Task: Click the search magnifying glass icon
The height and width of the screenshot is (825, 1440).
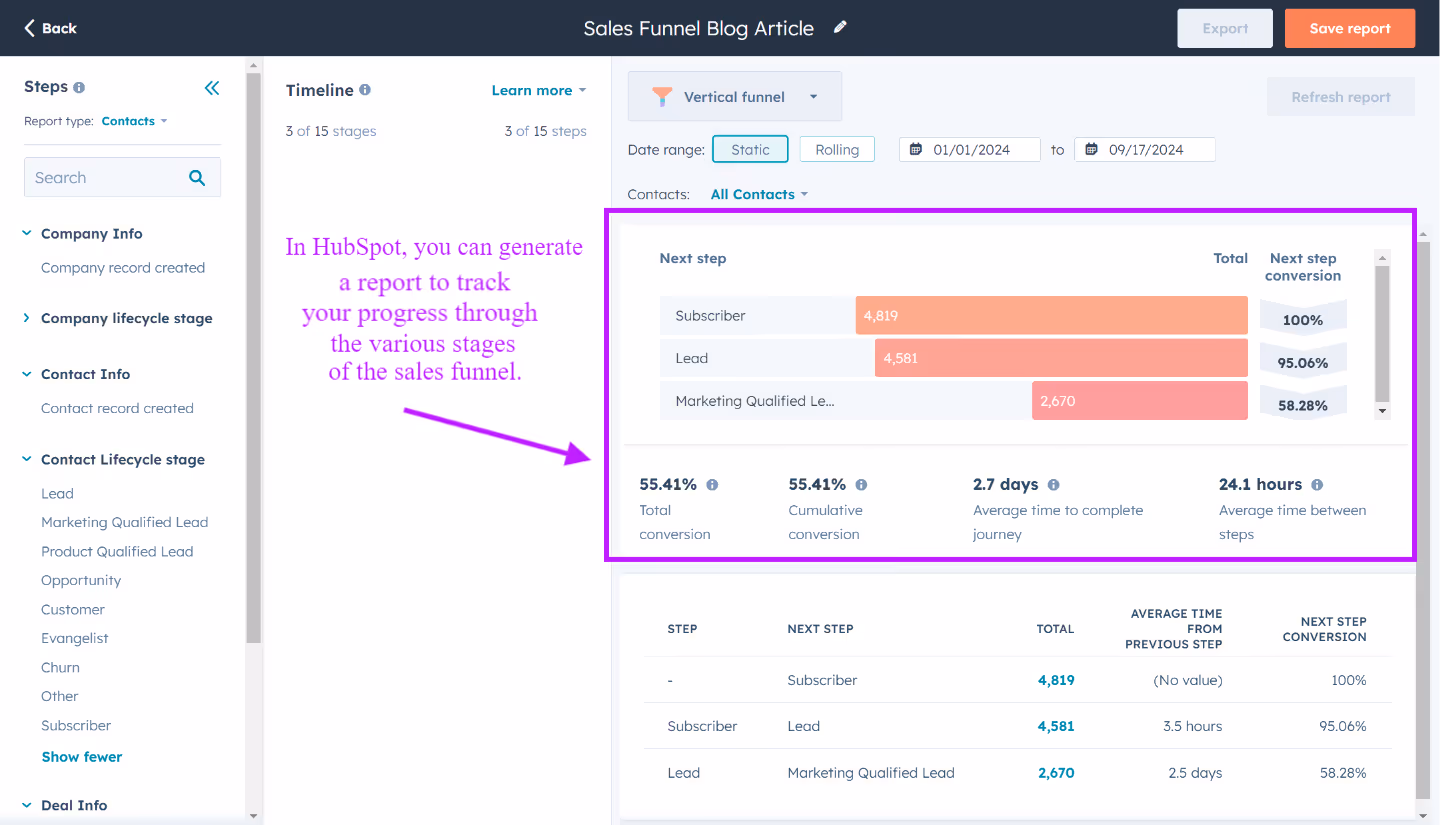Action: pos(196,177)
